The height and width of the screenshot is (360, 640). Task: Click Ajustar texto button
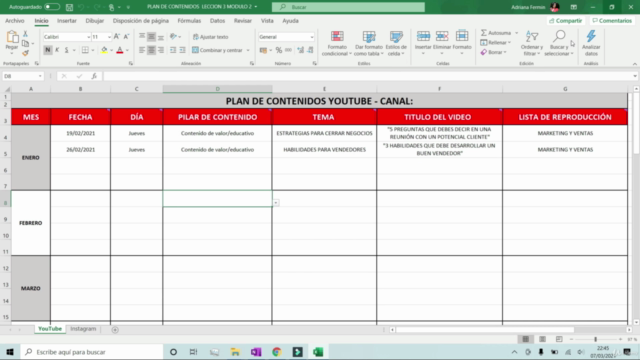click(210, 37)
